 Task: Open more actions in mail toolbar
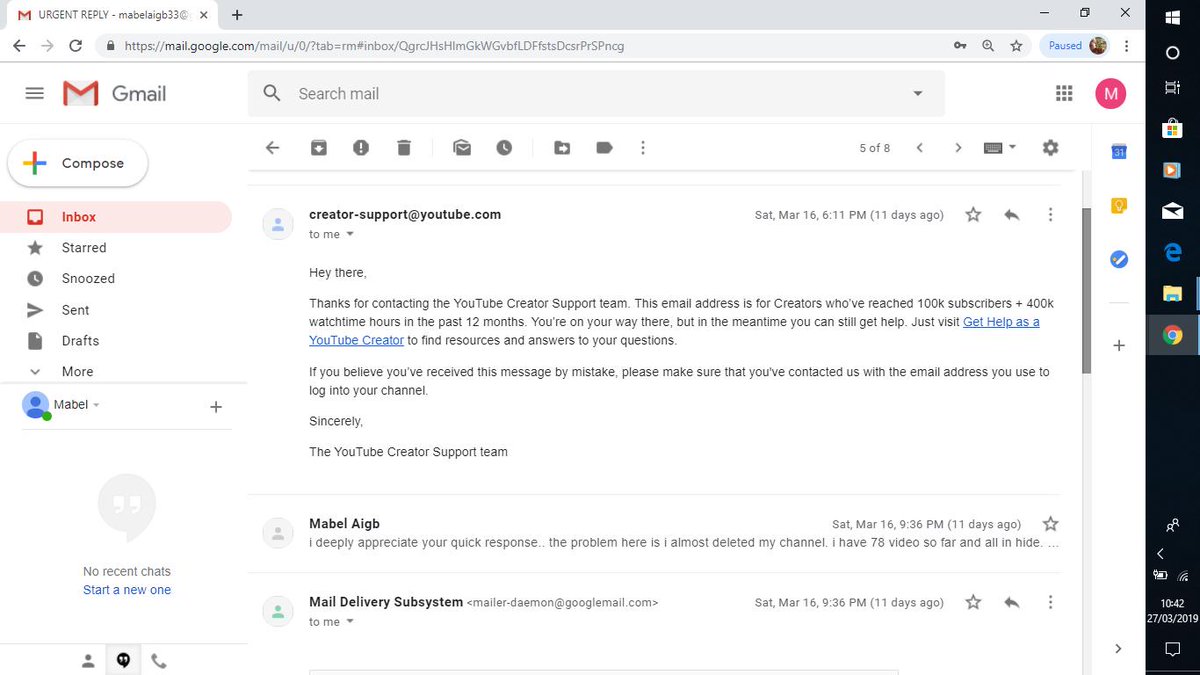643,147
